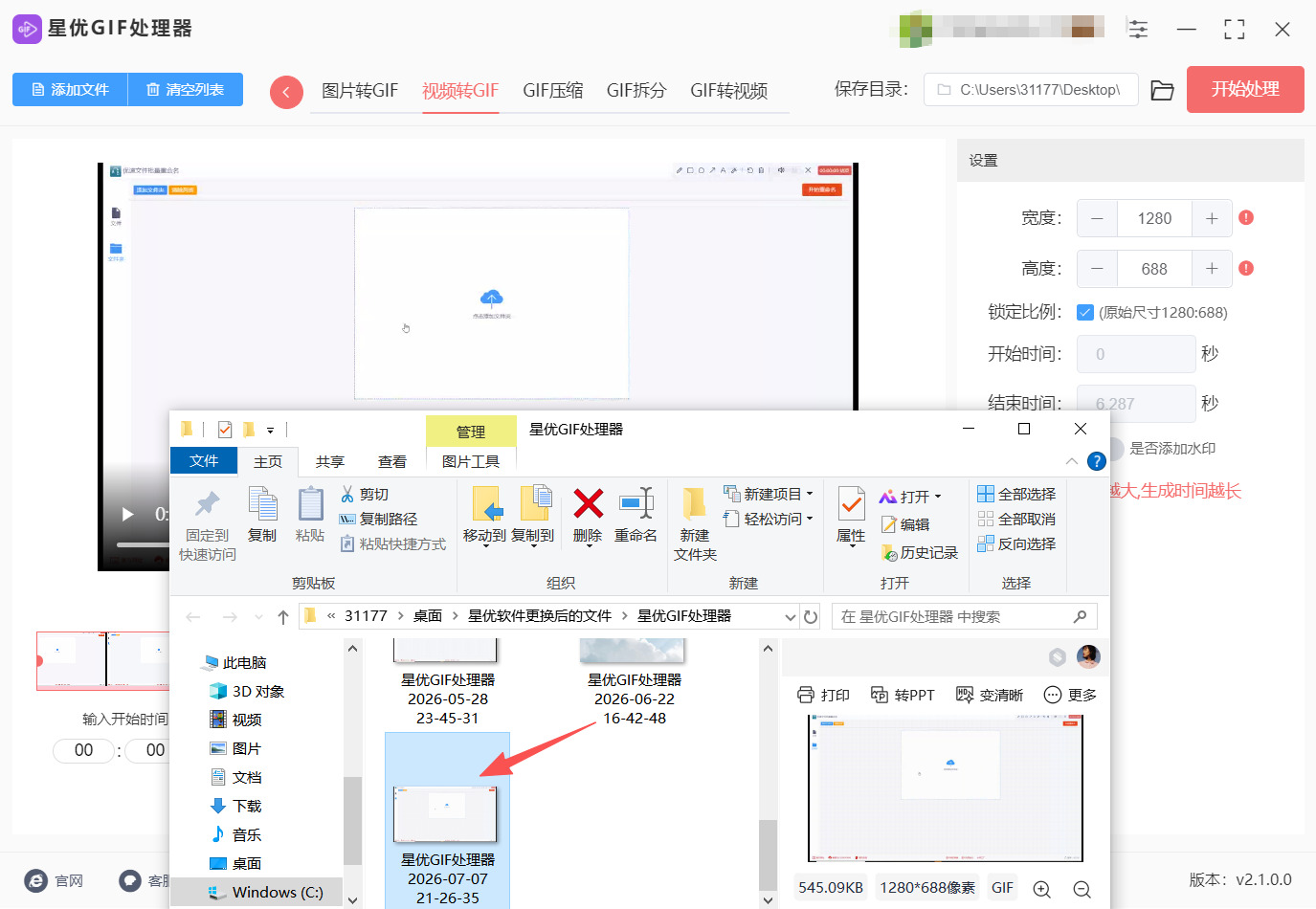Click Pin to Quick Access in Explorer ribbon

click(208, 525)
